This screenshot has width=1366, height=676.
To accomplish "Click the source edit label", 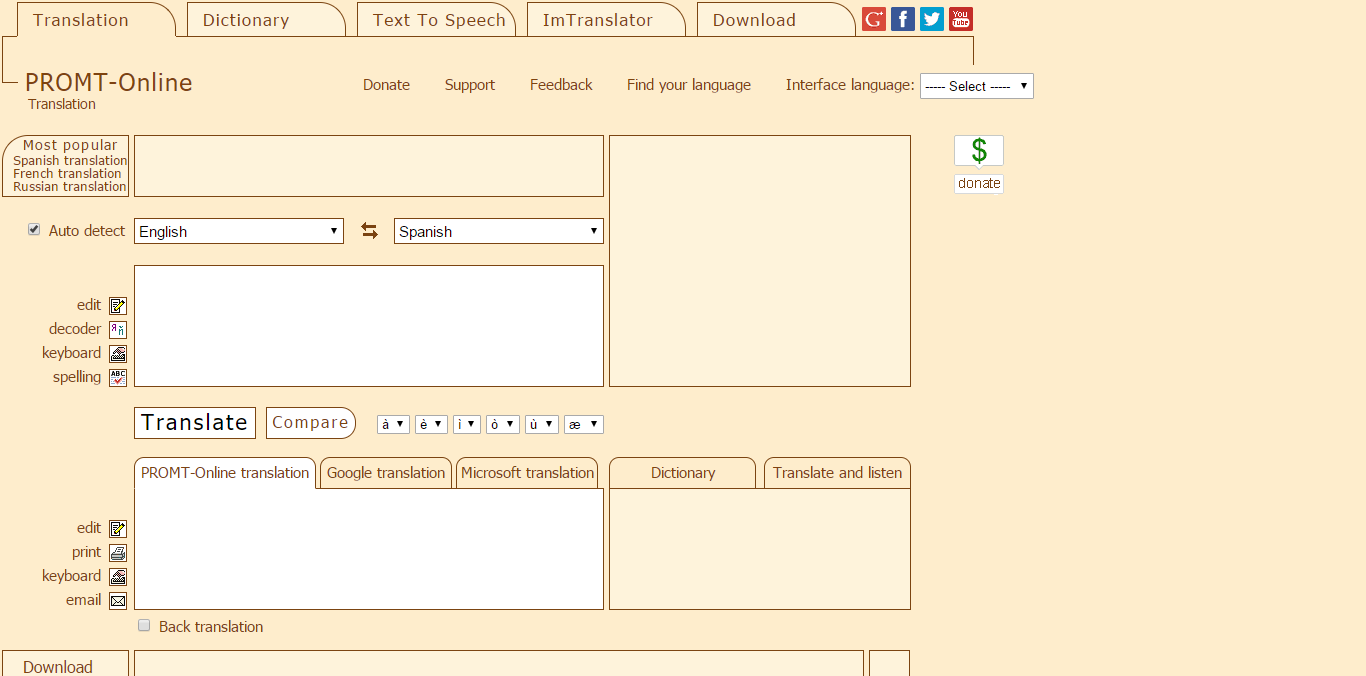I will 89,305.
